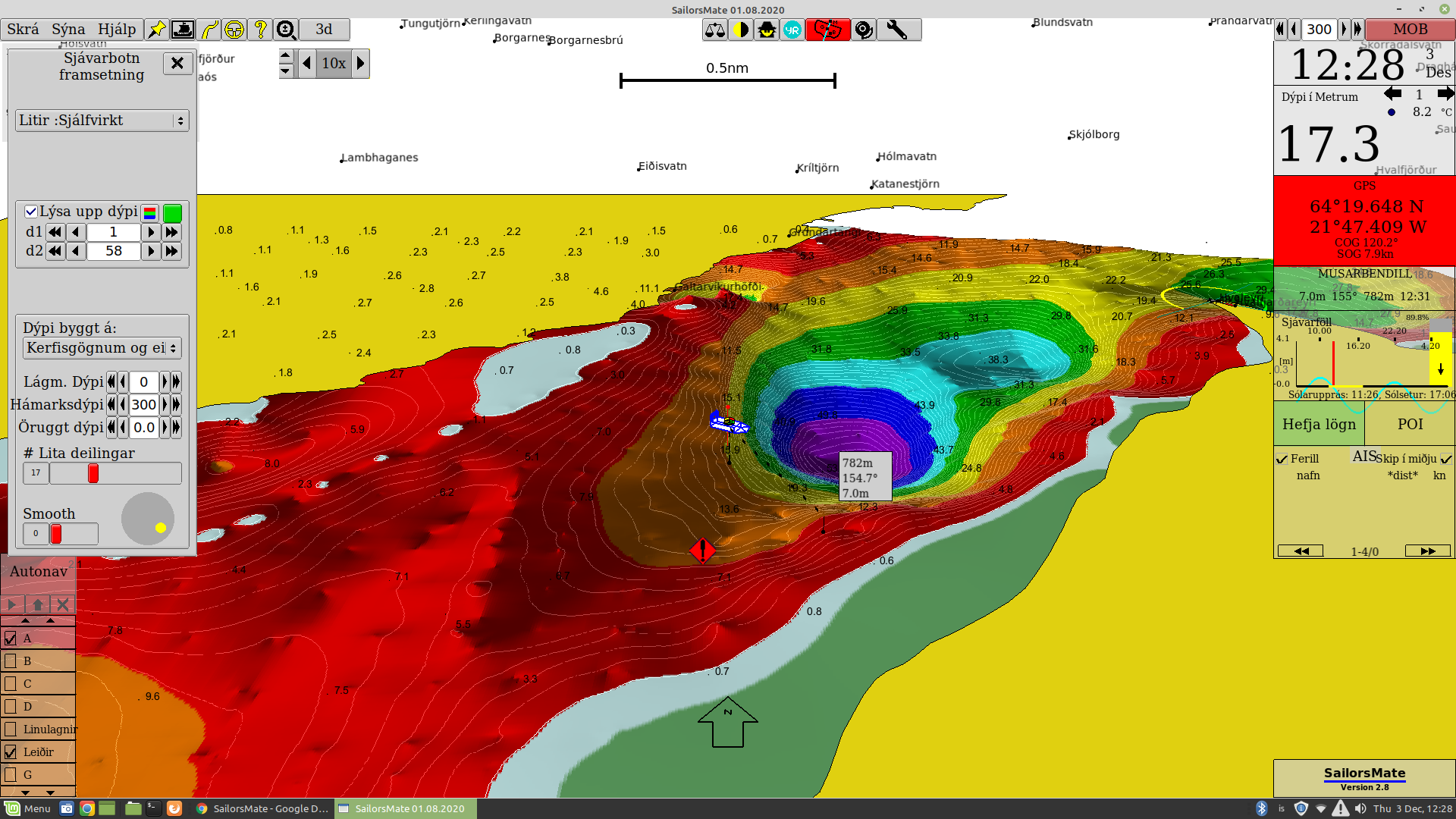The width and height of the screenshot is (1456, 819).
Task: Enable layer C checkbox
Action: point(11,684)
